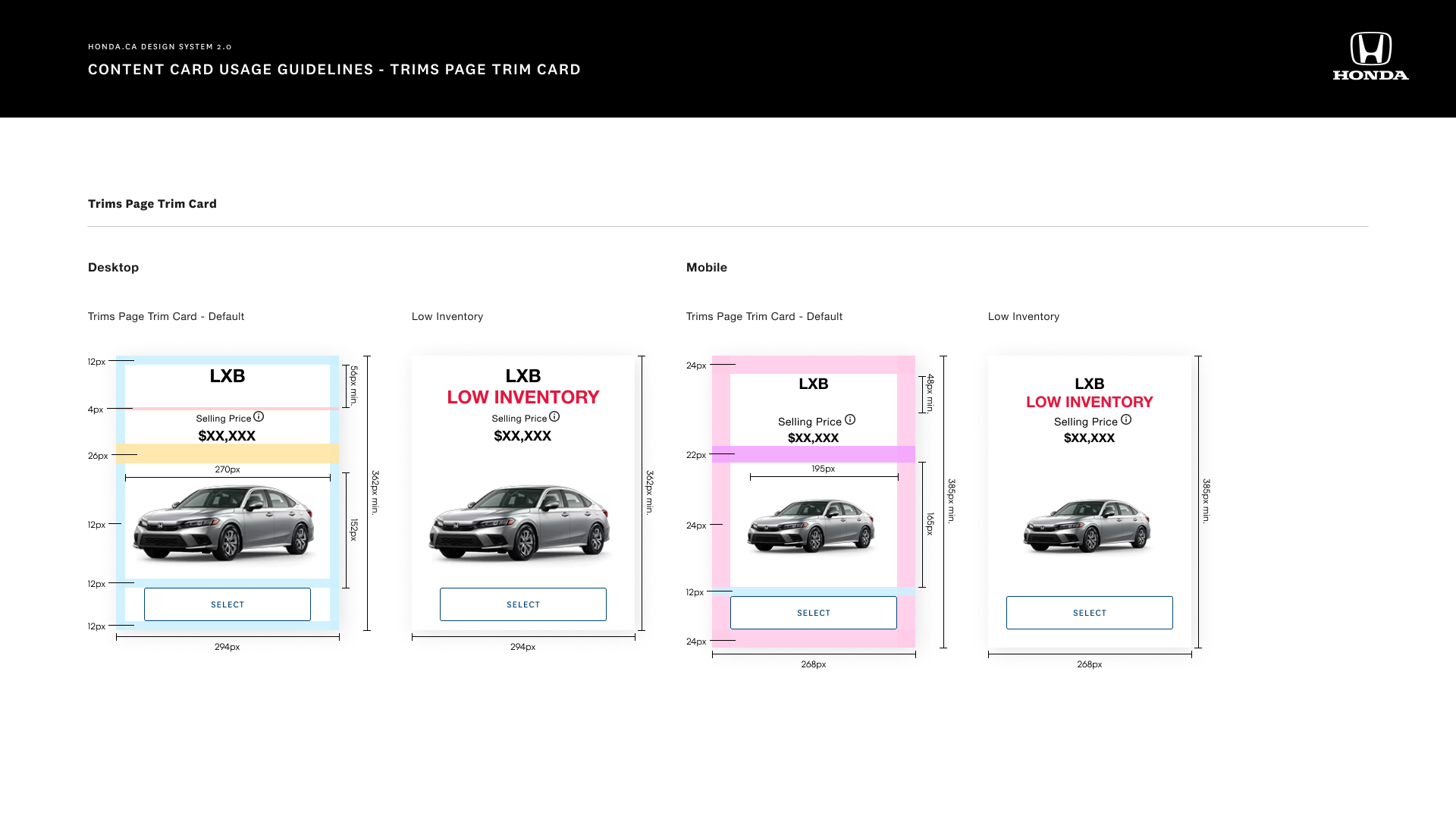Image resolution: width=1456 pixels, height=819 pixels.
Task: Click info icon beside Selling Price, desktop low inventory card
Action: pyautogui.click(x=554, y=416)
